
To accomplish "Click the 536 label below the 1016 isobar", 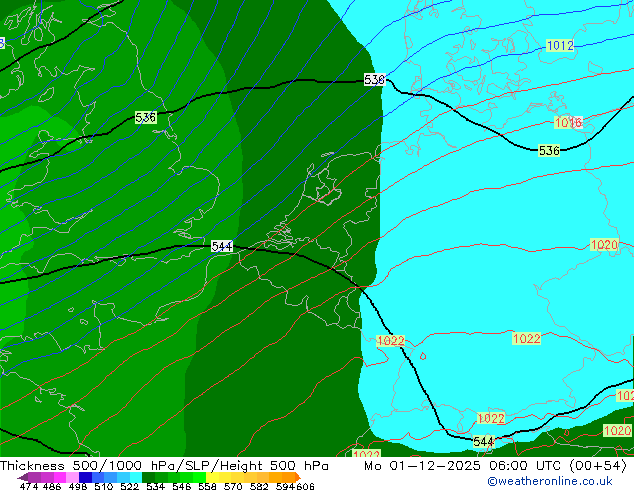I will click(x=549, y=150).
